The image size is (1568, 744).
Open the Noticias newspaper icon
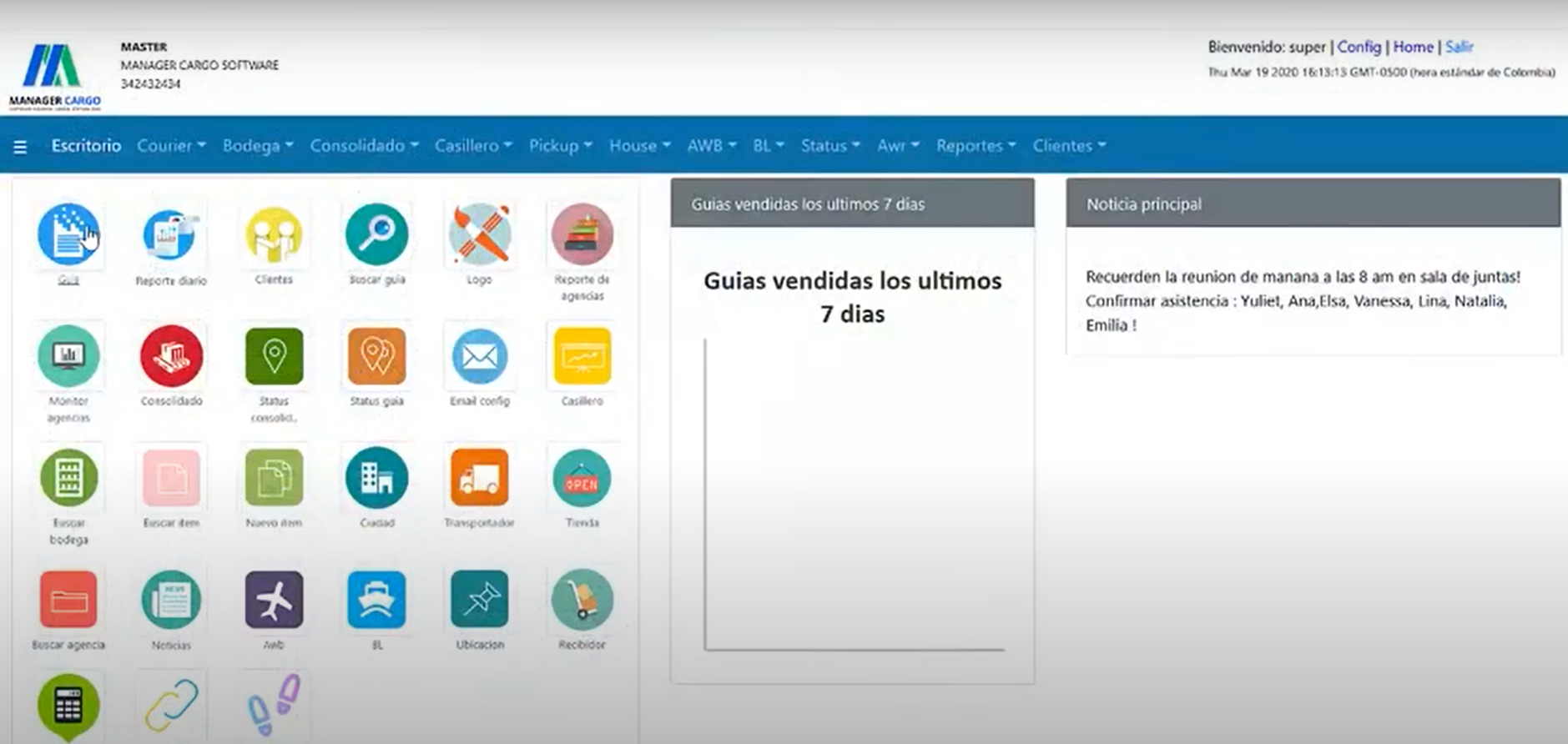171,600
